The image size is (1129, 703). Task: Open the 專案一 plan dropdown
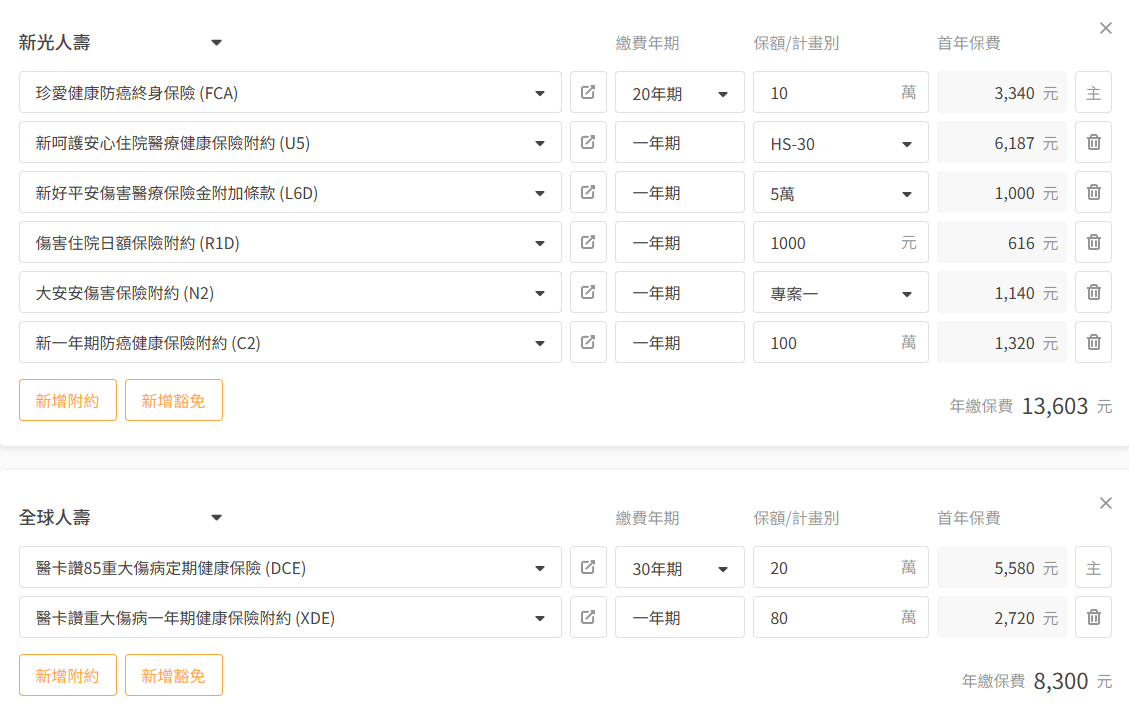click(840, 293)
